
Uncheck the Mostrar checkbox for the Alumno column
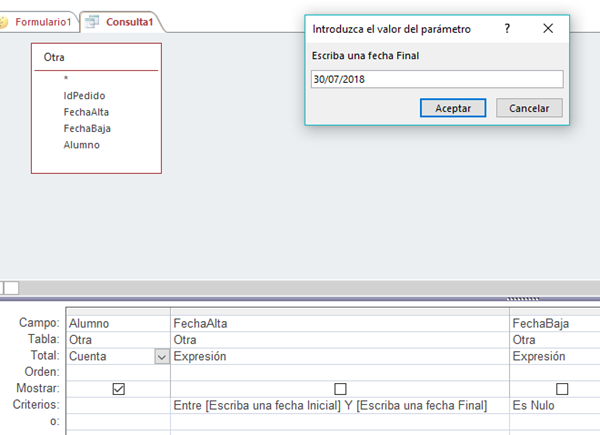119,389
